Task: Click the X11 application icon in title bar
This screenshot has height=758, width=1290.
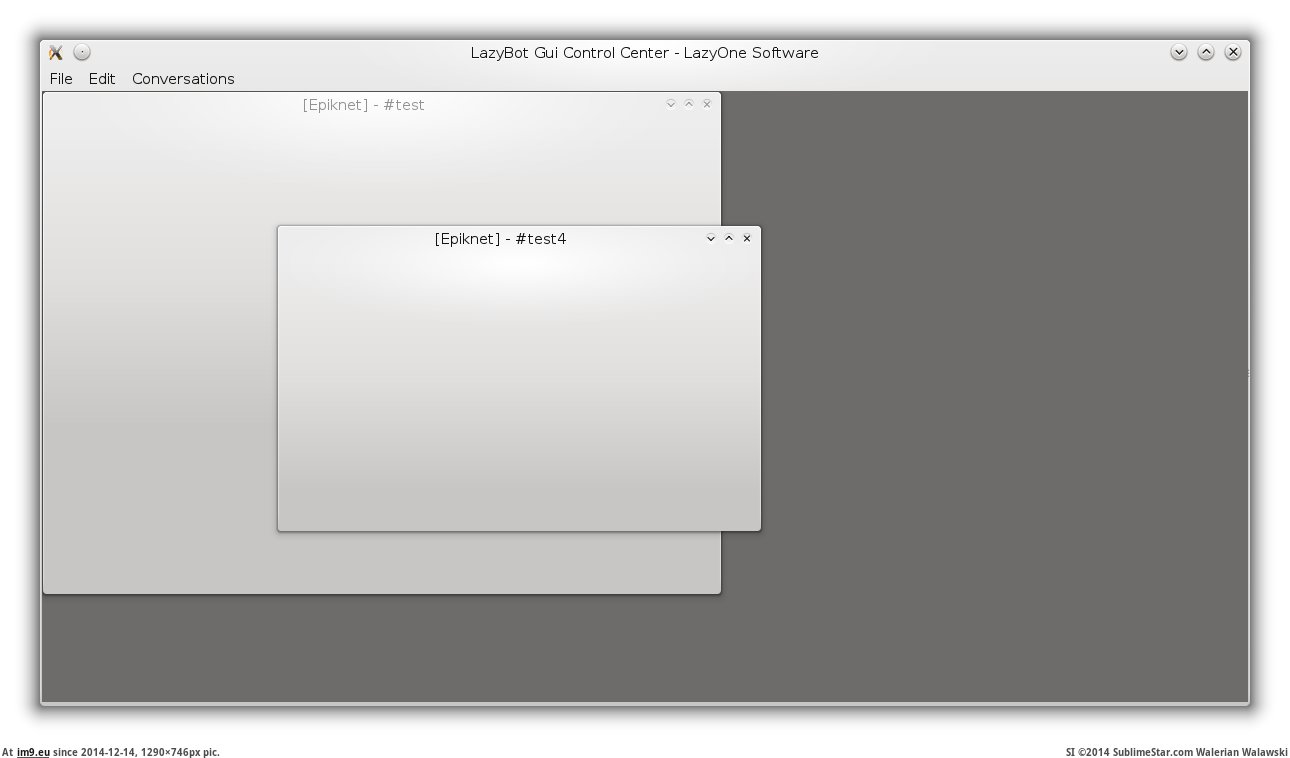Action: click(56, 53)
